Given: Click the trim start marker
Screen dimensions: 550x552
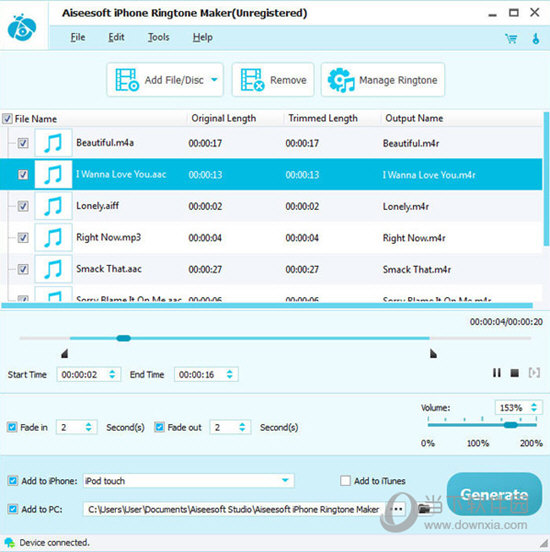Looking at the screenshot, I should [x=64, y=353].
